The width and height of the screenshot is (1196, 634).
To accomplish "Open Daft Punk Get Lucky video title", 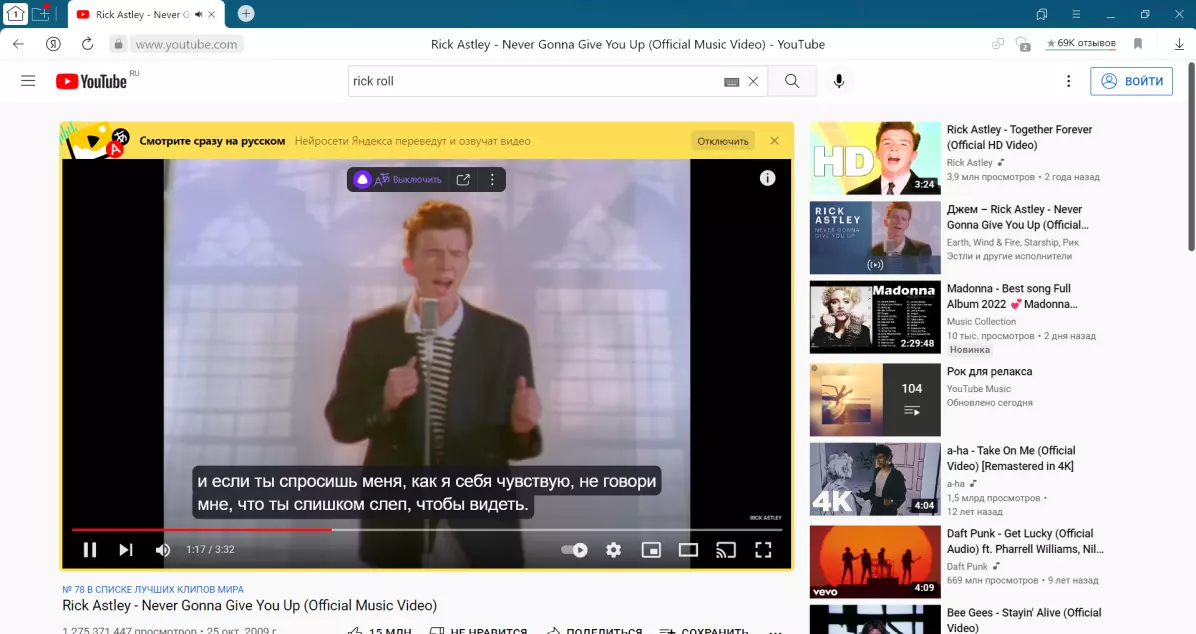I will pyautogui.click(x=1025, y=541).
